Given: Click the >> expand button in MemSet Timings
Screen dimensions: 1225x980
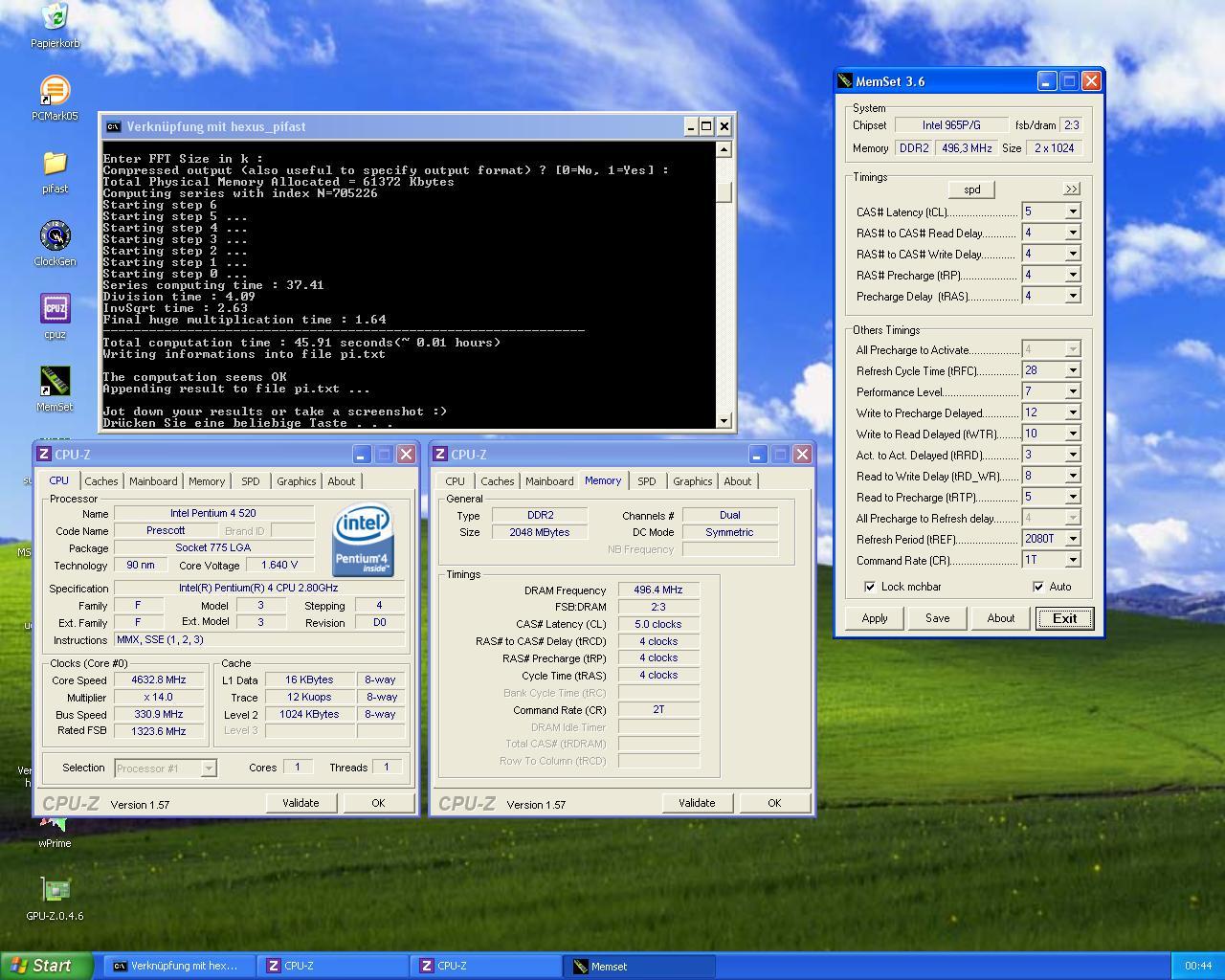Looking at the screenshot, I should click(x=1071, y=189).
